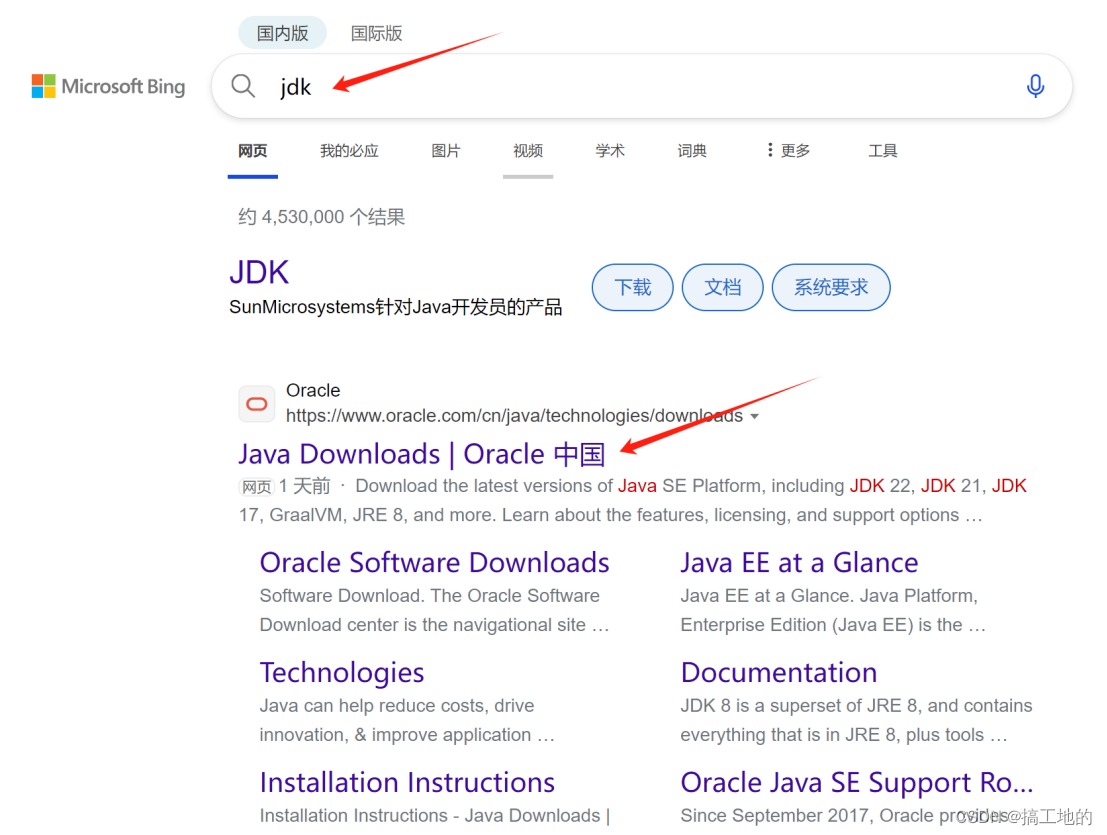Switch to 国际版 search mode
1107x835 pixels.
click(376, 33)
